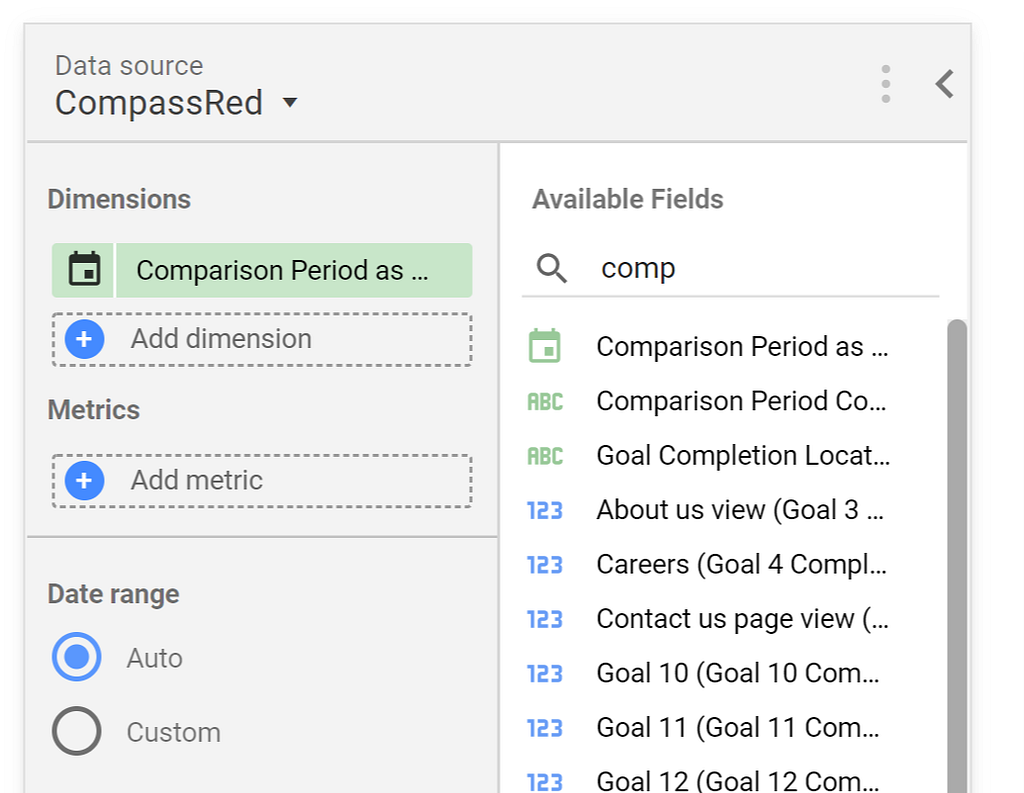Open the CompassRed data source dropdown arrow
The height and width of the screenshot is (793, 1024).
point(289,103)
